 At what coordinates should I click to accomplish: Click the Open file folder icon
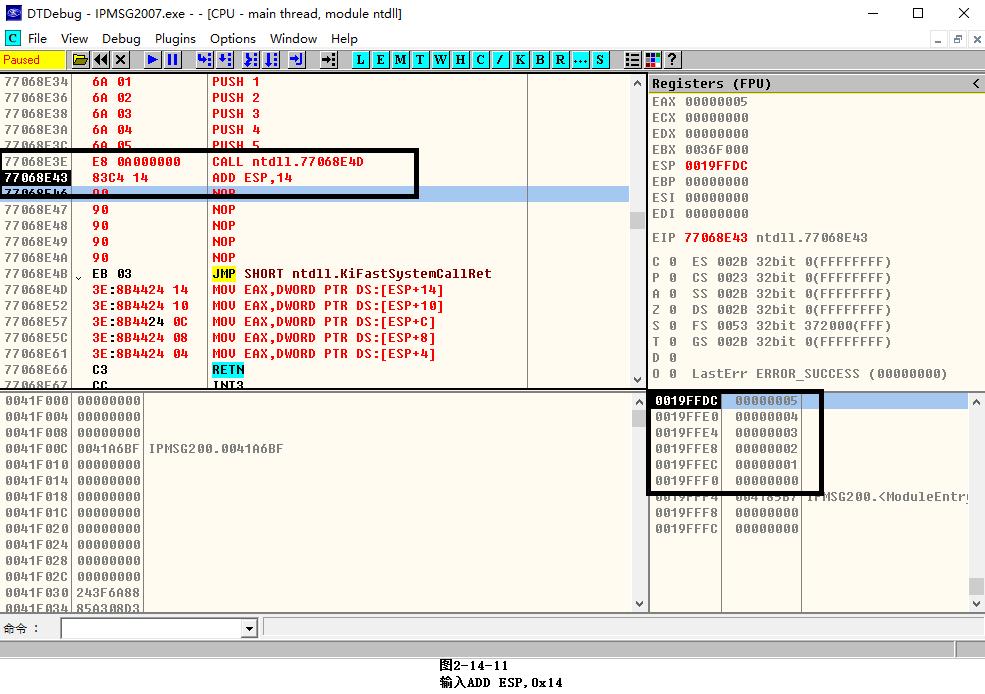pos(81,60)
